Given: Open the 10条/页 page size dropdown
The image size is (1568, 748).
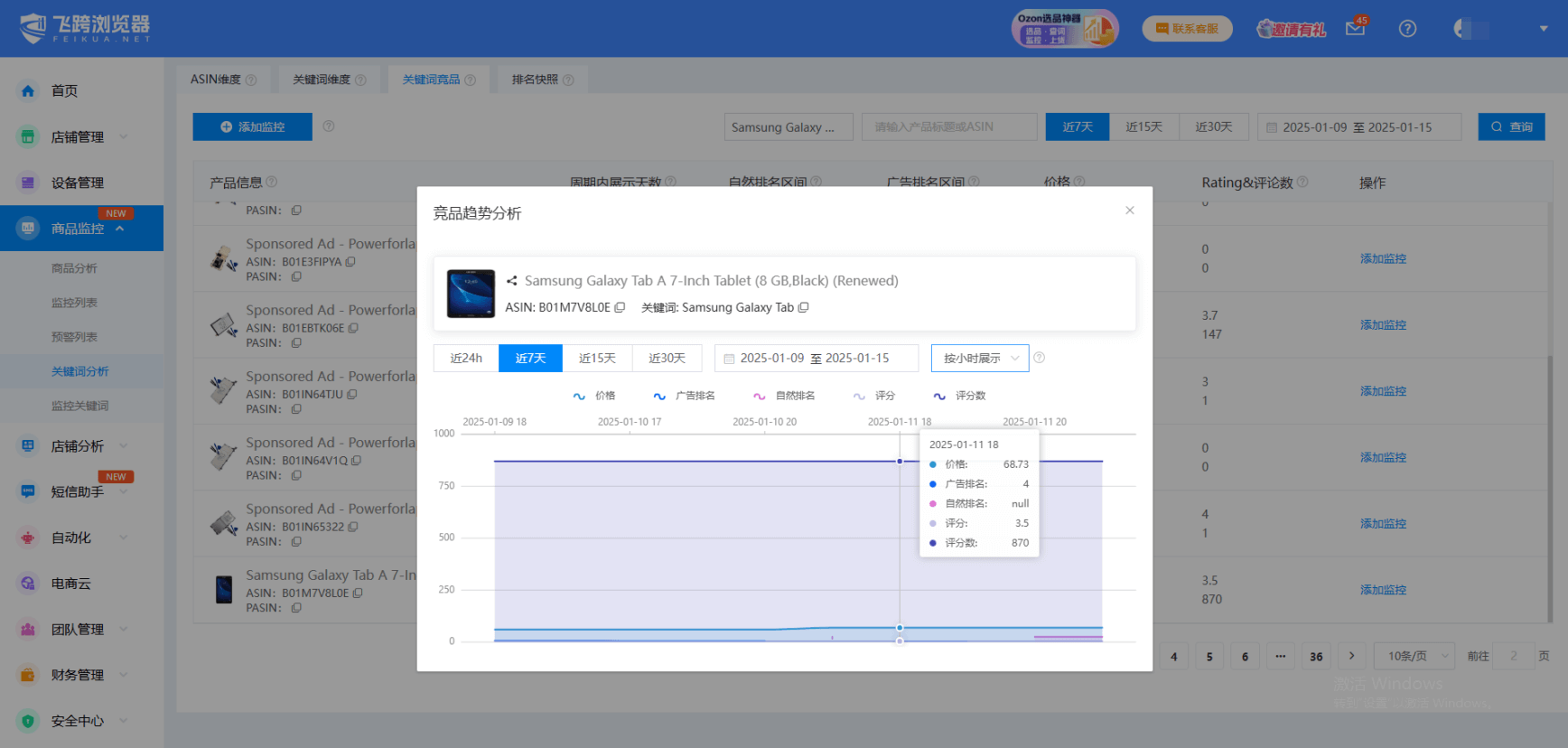Looking at the screenshot, I should pos(1414,656).
